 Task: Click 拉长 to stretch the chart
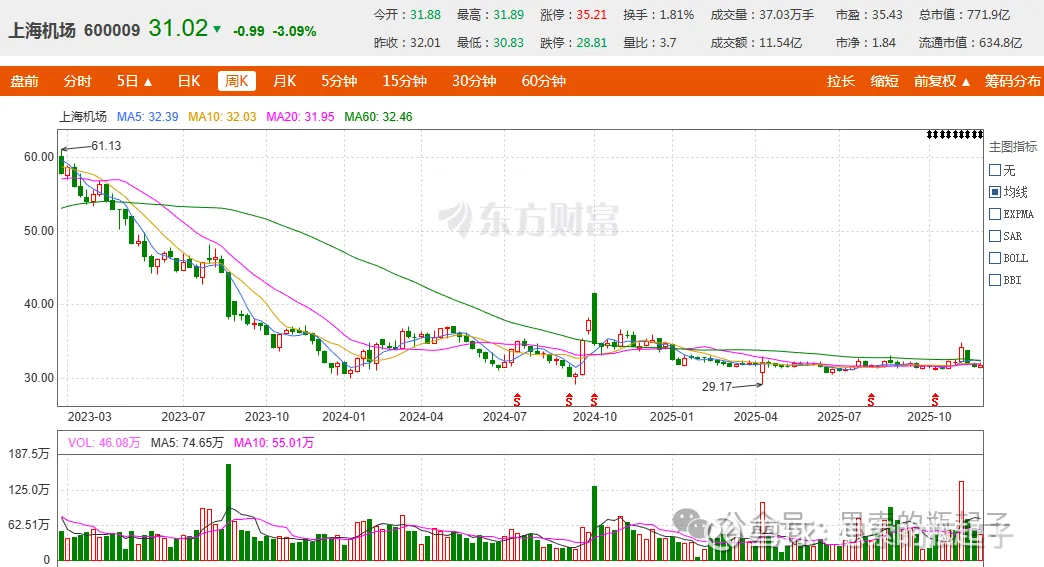pyautogui.click(x=840, y=81)
